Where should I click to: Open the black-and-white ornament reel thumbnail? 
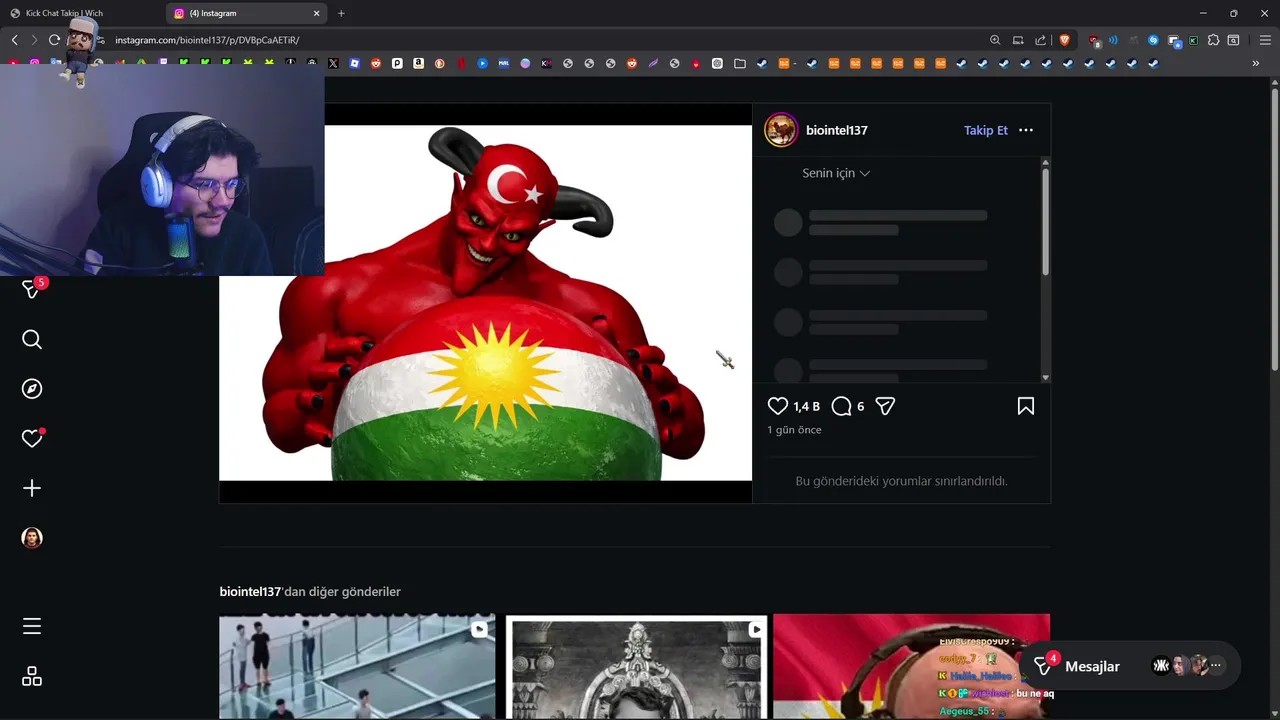(x=636, y=666)
